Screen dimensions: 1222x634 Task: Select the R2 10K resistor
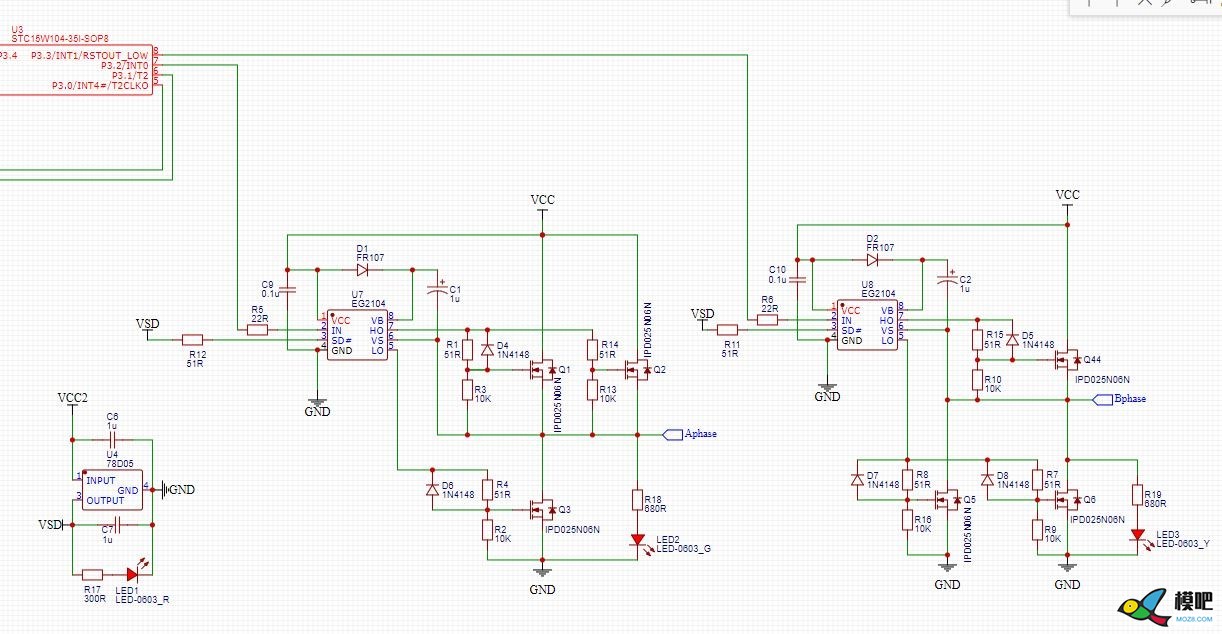tap(487, 529)
